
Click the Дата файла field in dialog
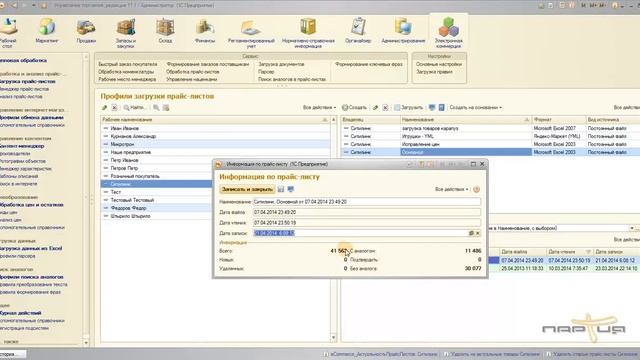(x=367, y=212)
